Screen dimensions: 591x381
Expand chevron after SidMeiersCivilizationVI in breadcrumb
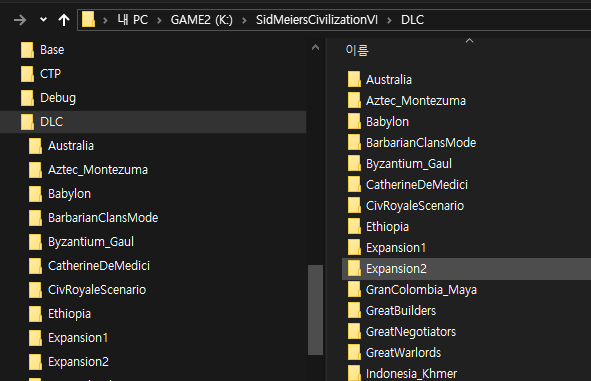pyautogui.click(x=389, y=20)
